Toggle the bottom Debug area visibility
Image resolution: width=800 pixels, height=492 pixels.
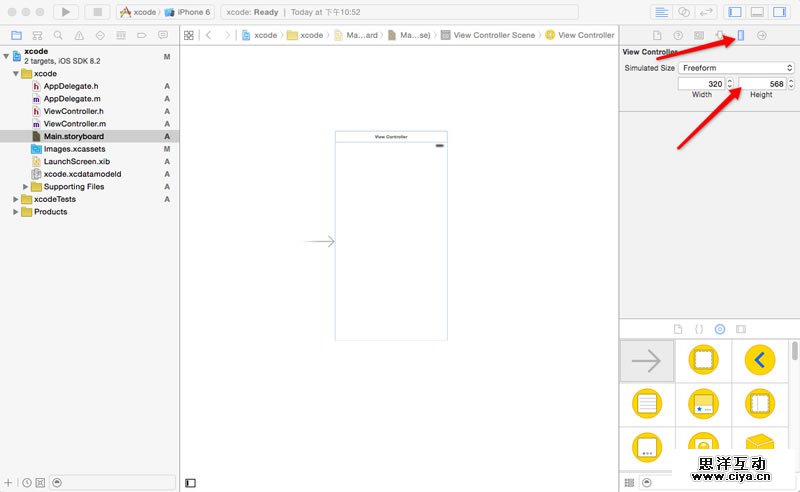point(757,12)
